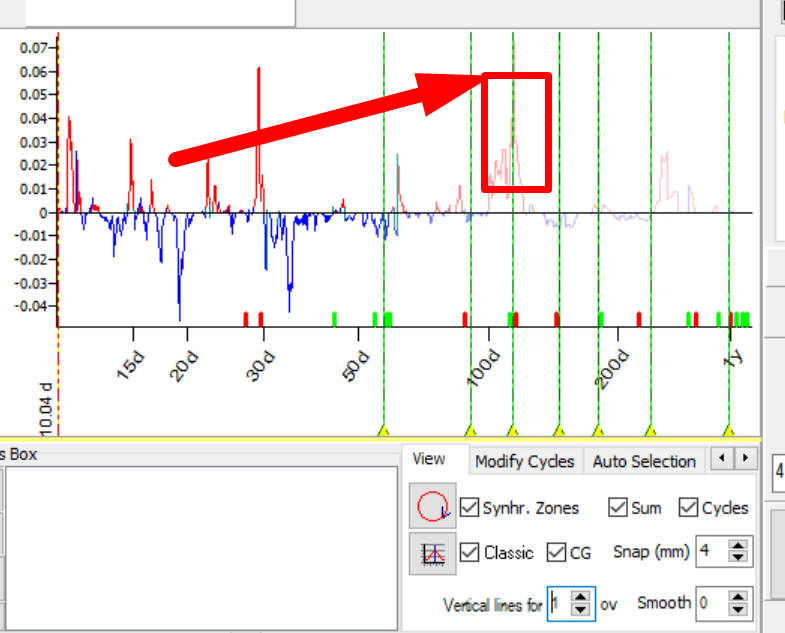Toggle the Classic checkbox
Viewport: 785px width, 633px height.
pos(469,553)
